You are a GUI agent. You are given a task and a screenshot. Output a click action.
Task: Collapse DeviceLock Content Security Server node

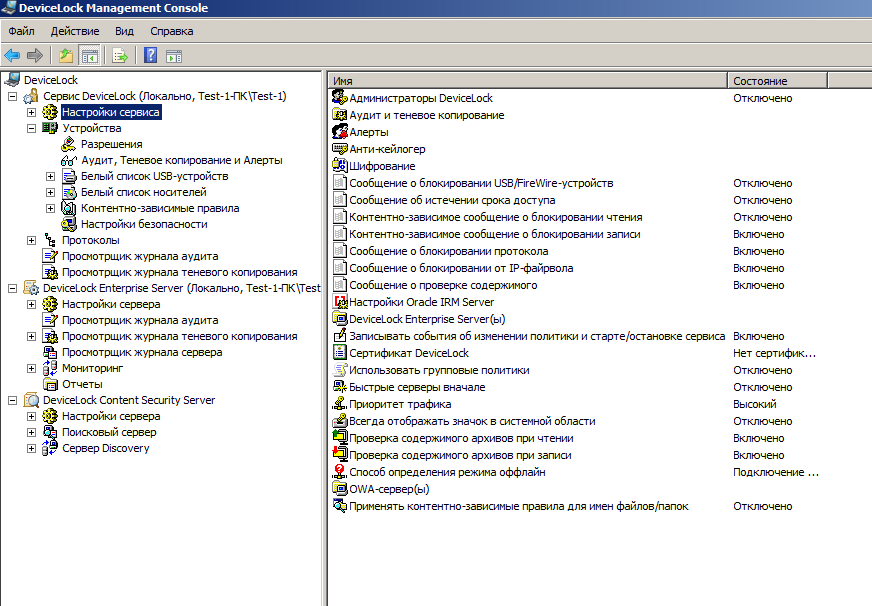pyautogui.click(x=12, y=400)
